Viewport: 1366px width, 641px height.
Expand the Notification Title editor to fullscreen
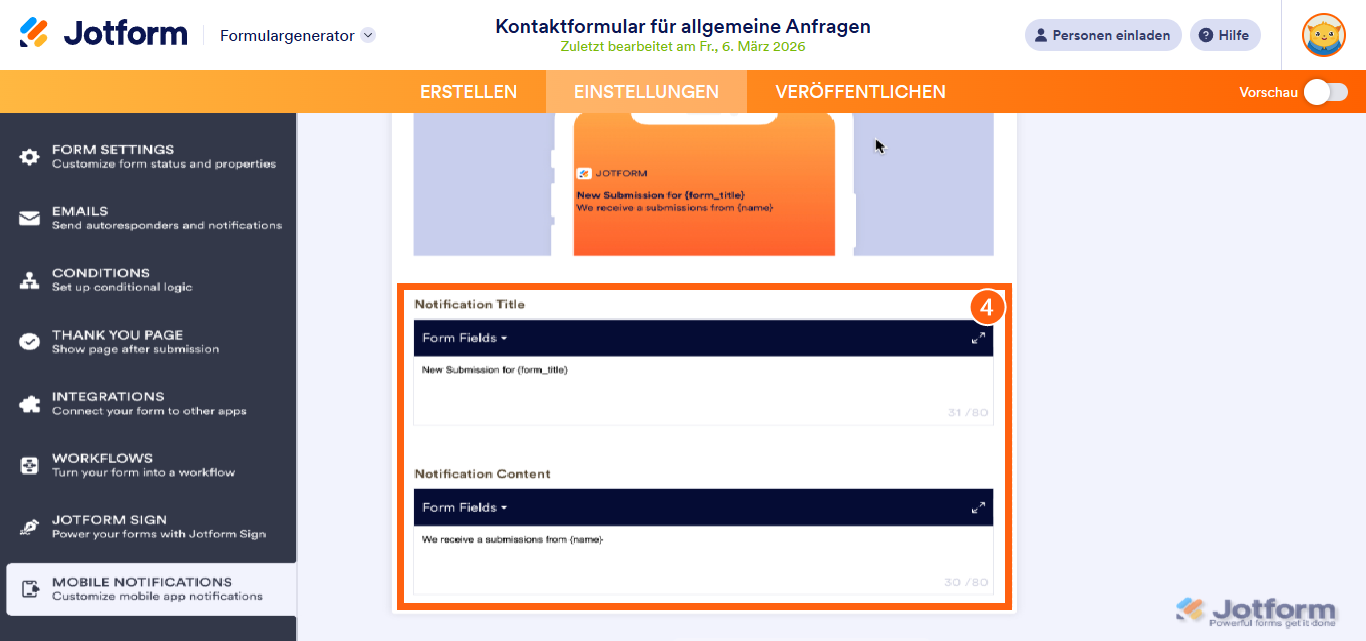[x=978, y=338]
